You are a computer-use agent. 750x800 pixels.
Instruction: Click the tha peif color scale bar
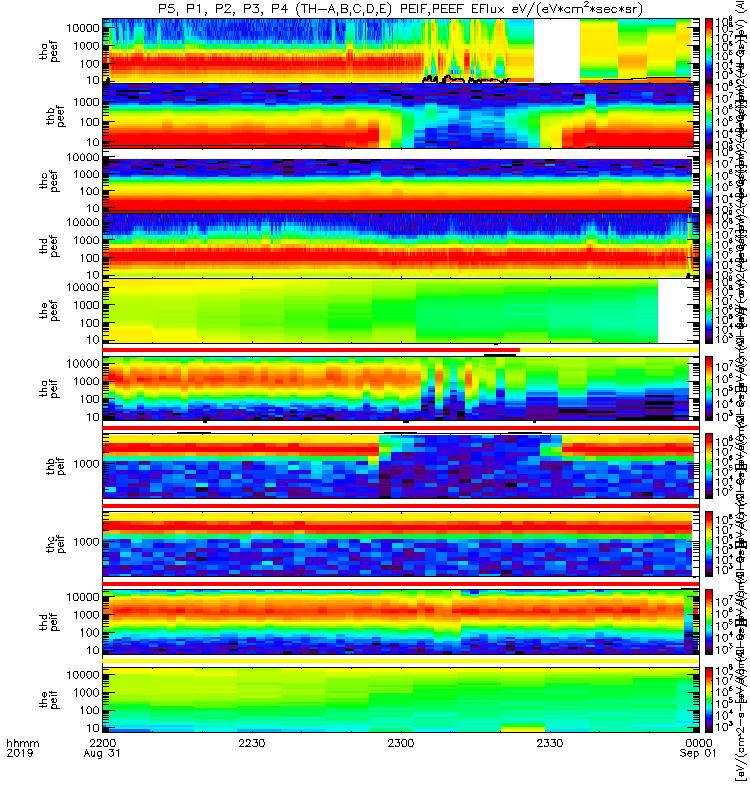tap(709, 389)
